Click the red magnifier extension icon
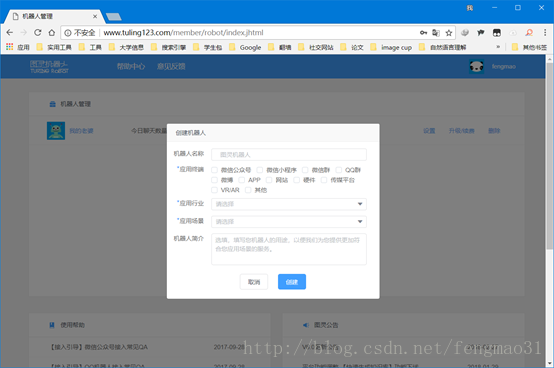 (x=529, y=33)
